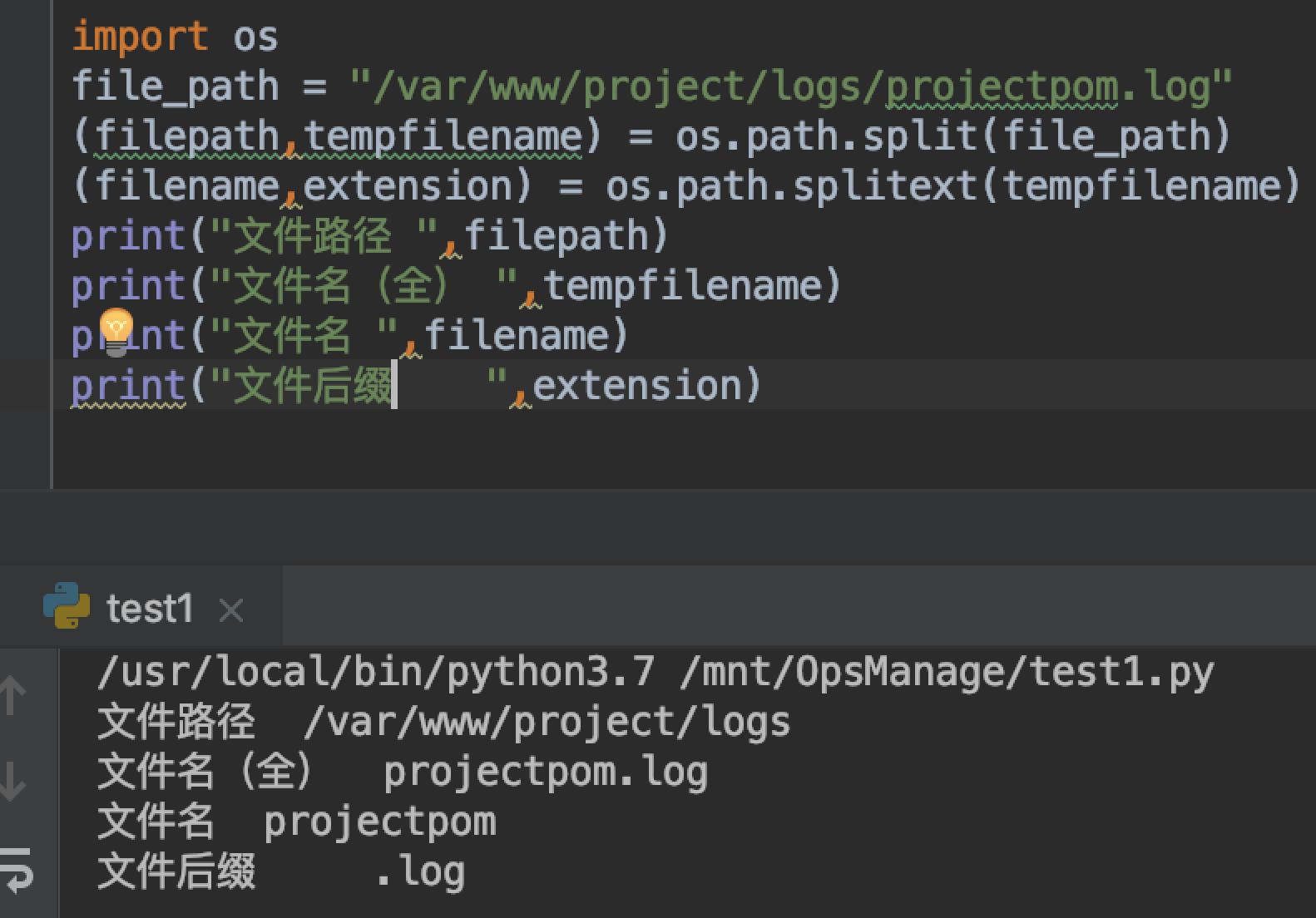1316x918 pixels.
Task: Click the Python logo on the test1 tab
Action: 67,605
